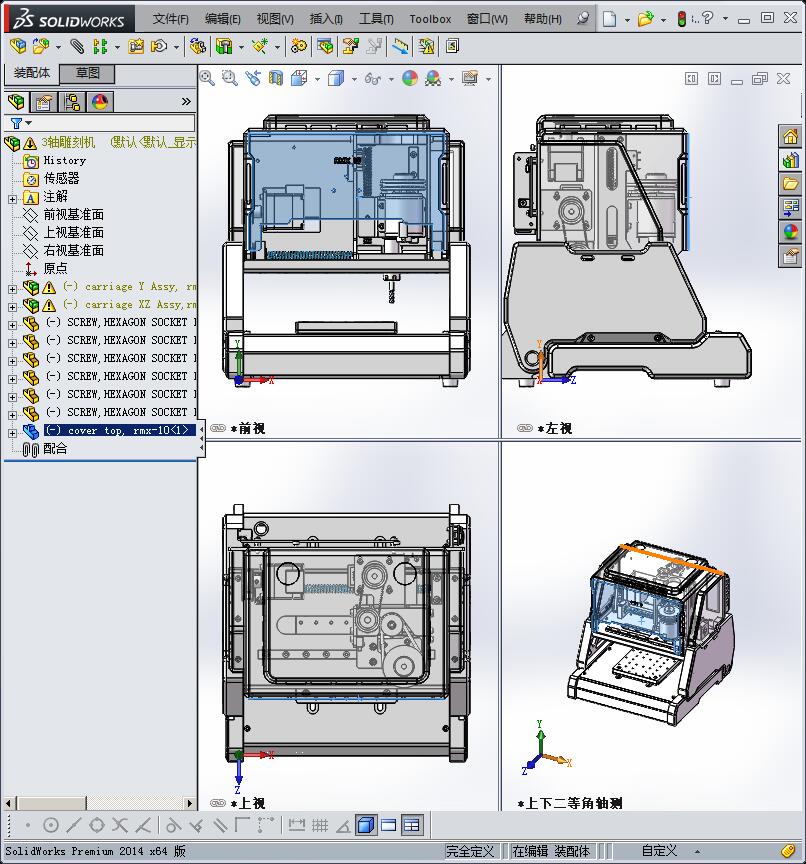Select the 配合 mates folder
This screenshot has height=864, width=806.
(55, 449)
